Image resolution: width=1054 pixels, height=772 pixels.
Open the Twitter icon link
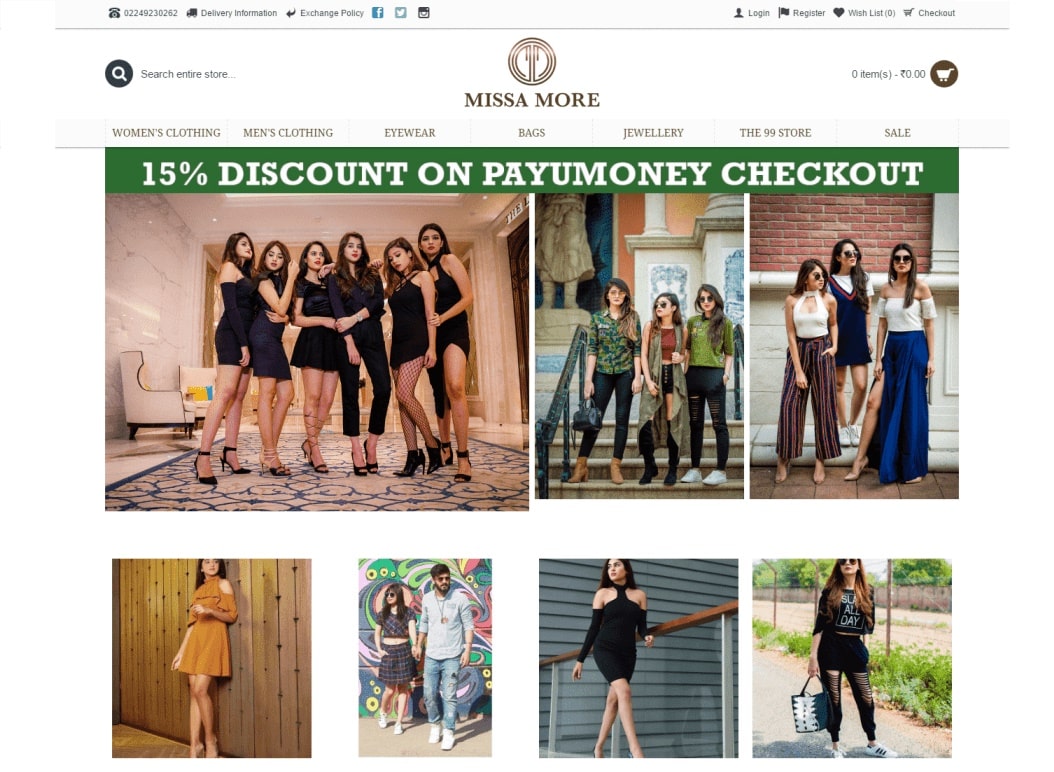[x=401, y=13]
